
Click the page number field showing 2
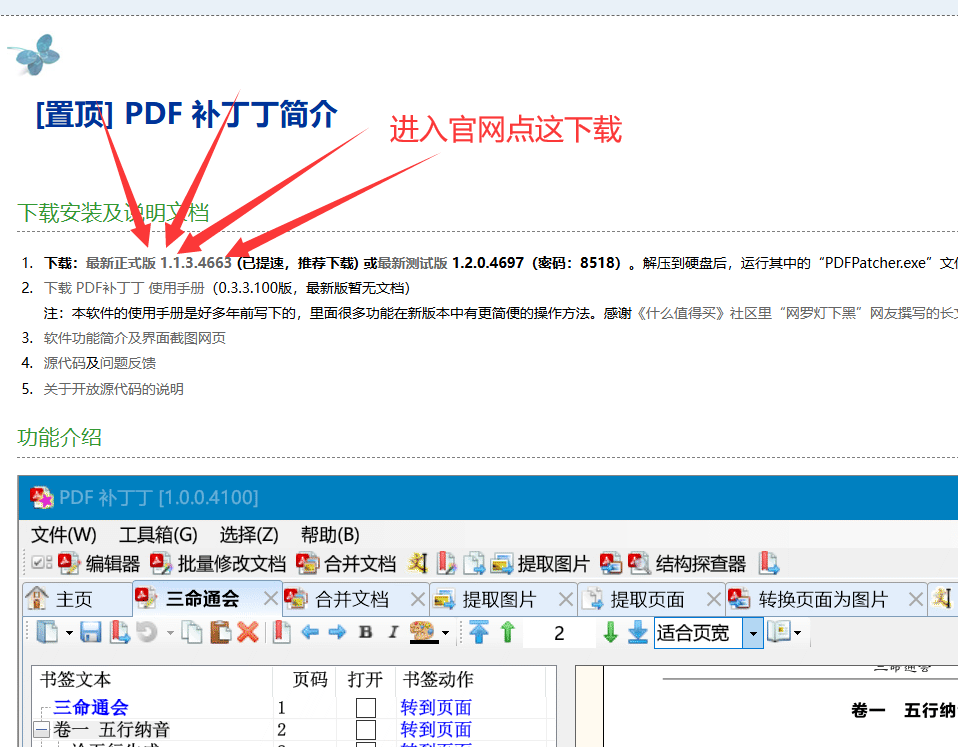[559, 633]
